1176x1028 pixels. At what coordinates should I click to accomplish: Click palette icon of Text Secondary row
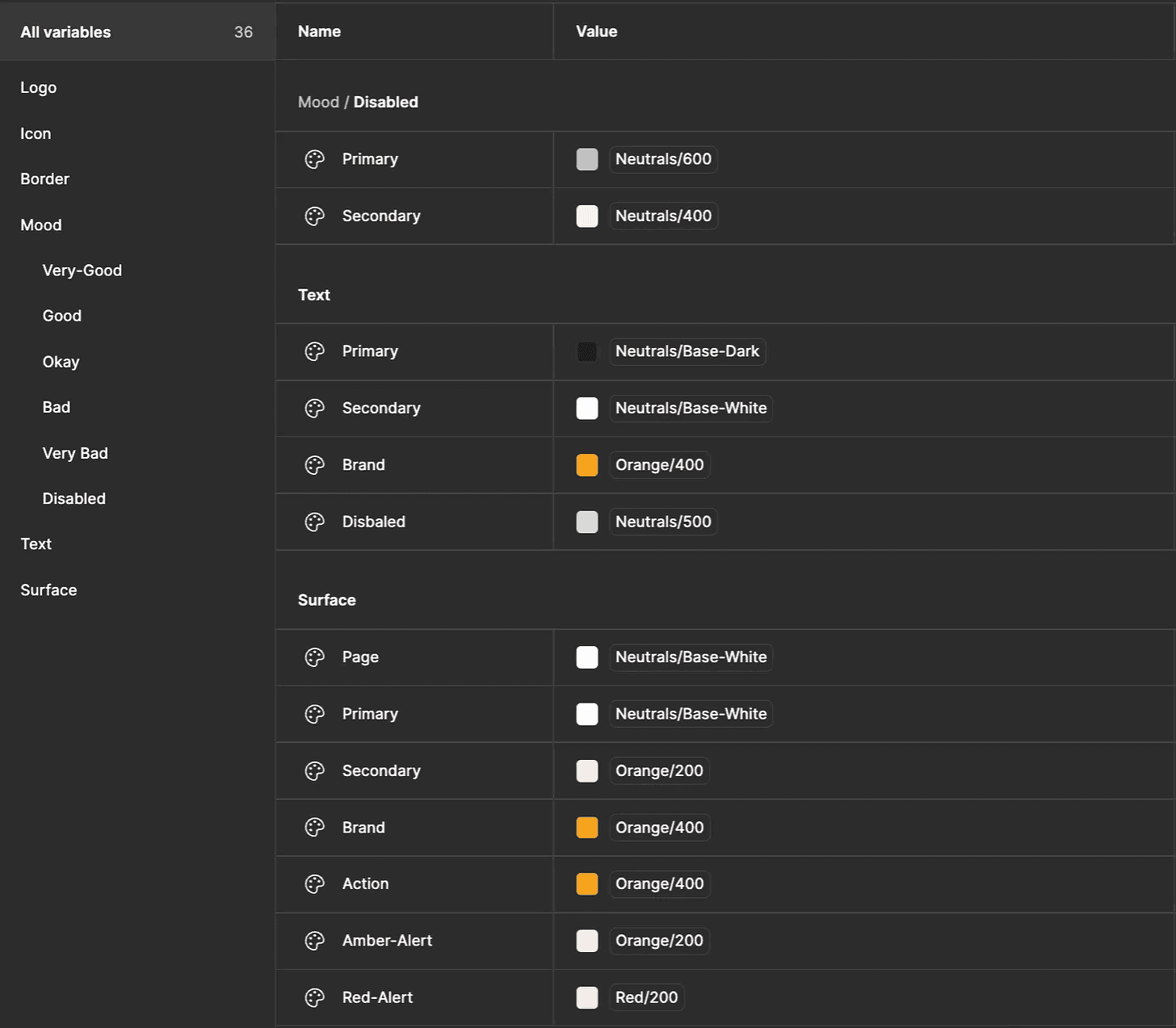(x=314, y=408)
